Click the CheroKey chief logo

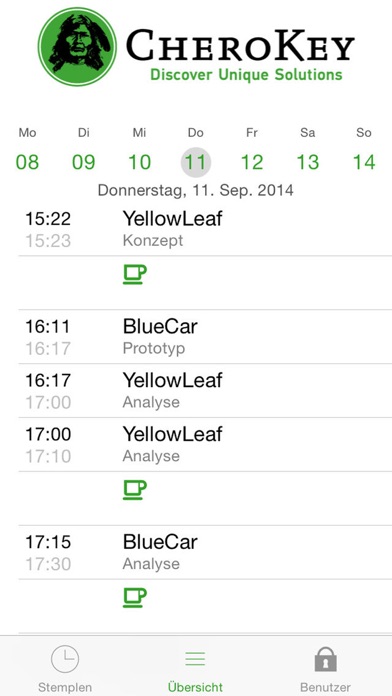pyautogui.click(x=77, y=47)
